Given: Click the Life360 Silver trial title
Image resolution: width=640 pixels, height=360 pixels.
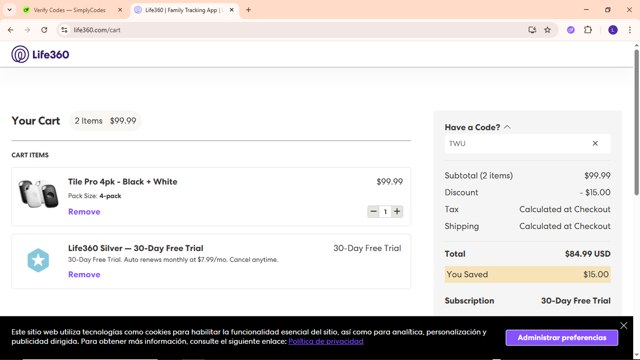Looking at the screenshot, I should 136,248.
